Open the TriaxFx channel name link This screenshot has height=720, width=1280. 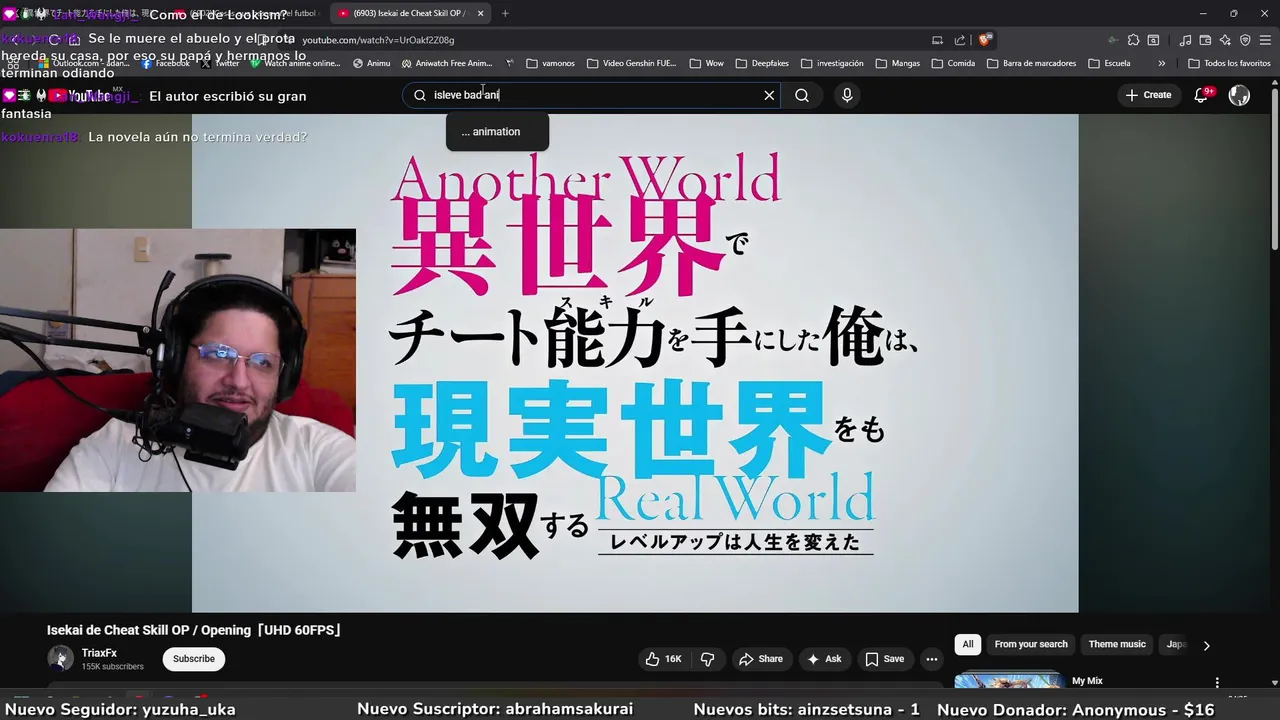click(99, 653)
